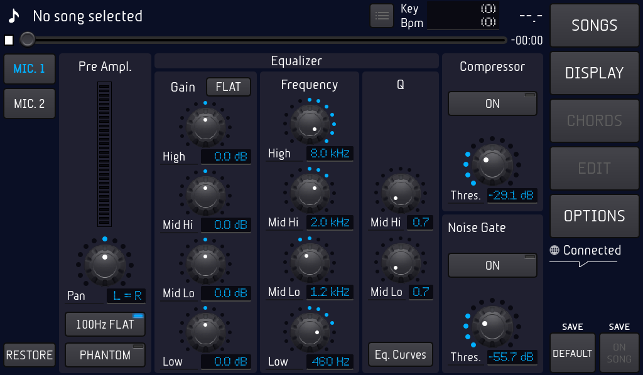Click the music note song icon
The height and width of the screenshot is (376, 644).
14,16
